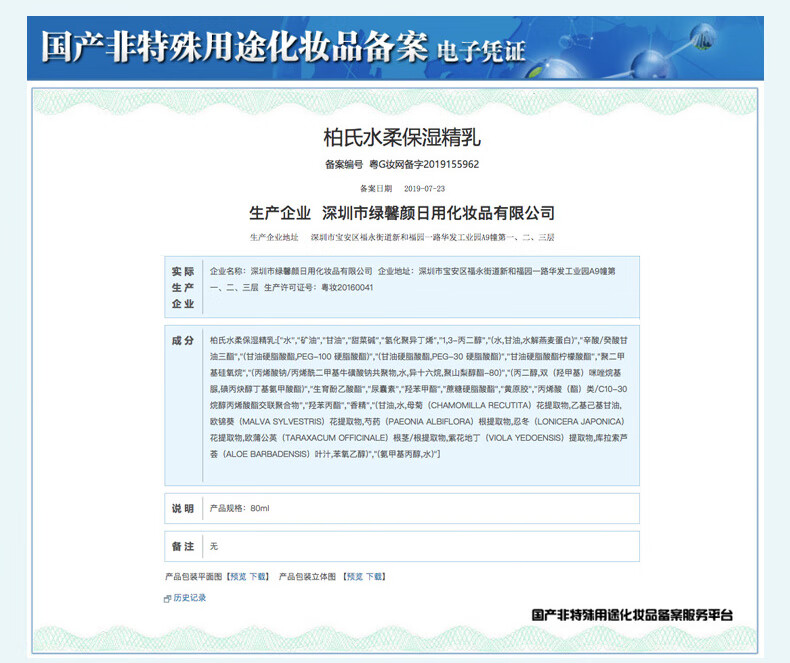Download the 产品包装立体图 file
This screenshot has width=790, height=663.
(x=375, y=577)
